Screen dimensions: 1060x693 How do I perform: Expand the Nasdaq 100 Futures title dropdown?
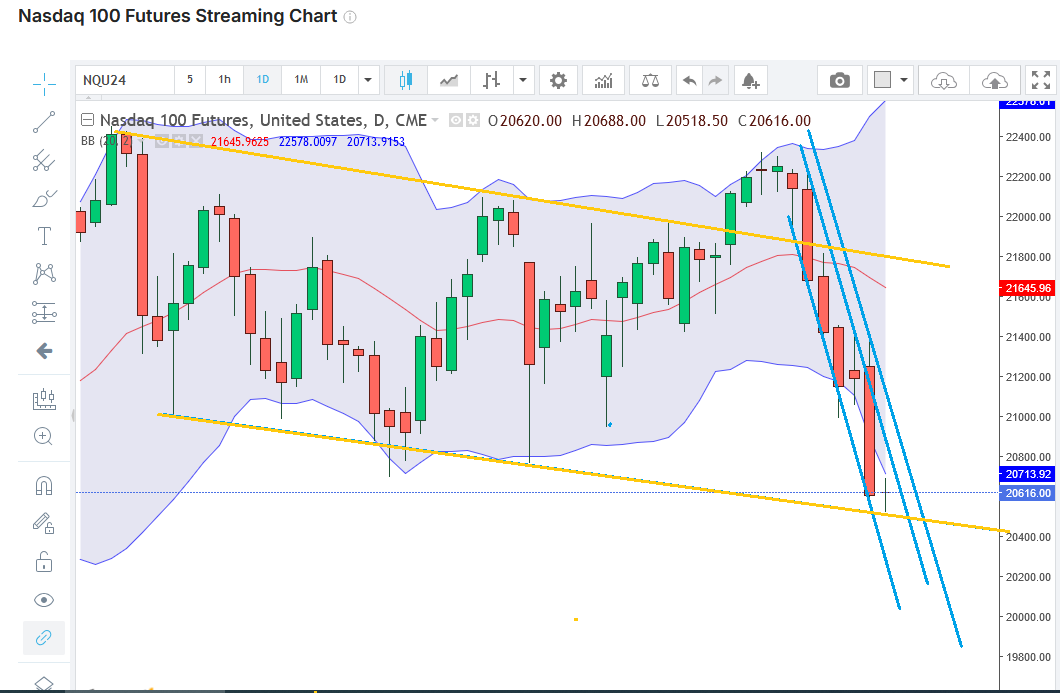coord(435,120)
